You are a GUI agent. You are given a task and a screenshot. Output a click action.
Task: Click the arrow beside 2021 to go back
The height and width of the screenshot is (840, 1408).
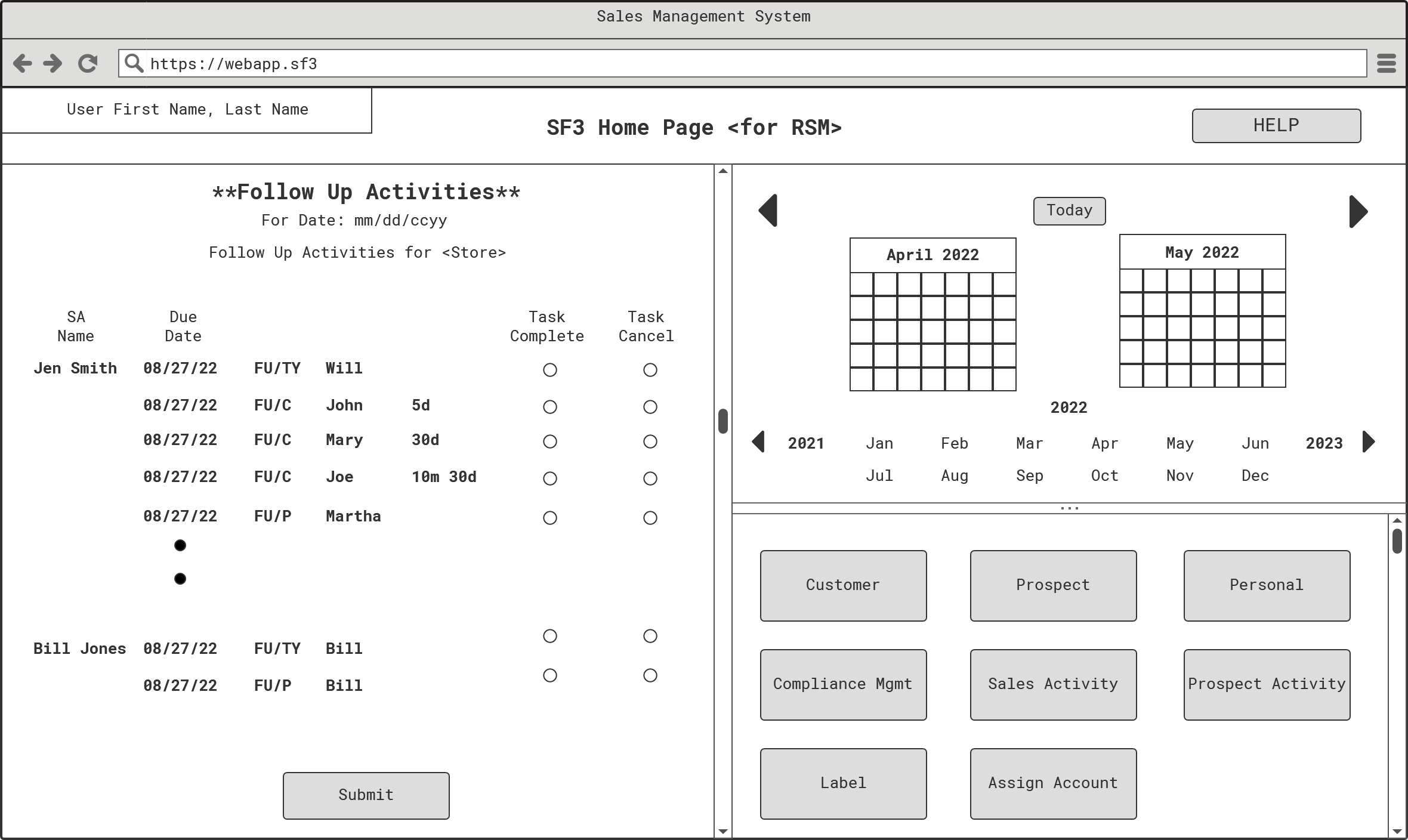[x=759, y=442]
